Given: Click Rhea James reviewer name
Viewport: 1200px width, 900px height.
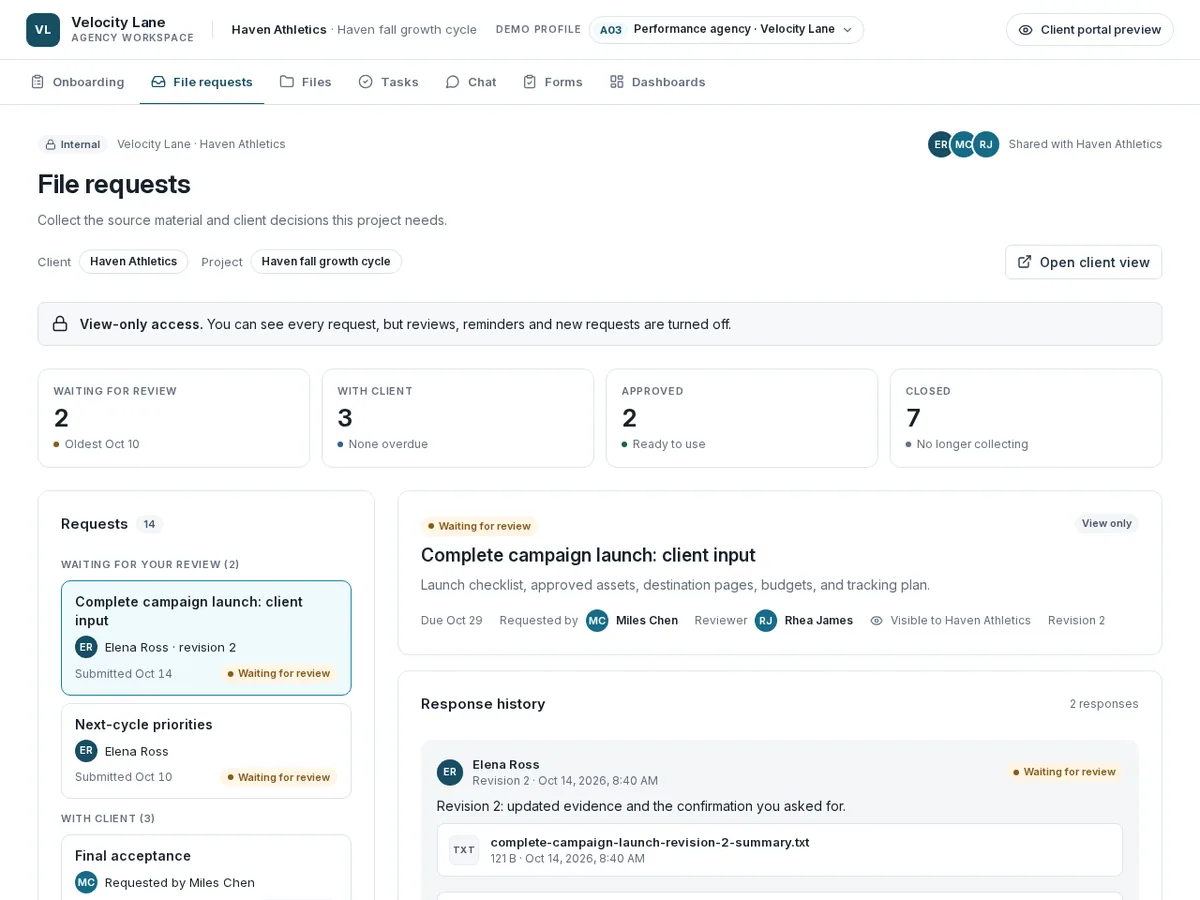Looking at the screenshot, I should [x=819, y=620].
